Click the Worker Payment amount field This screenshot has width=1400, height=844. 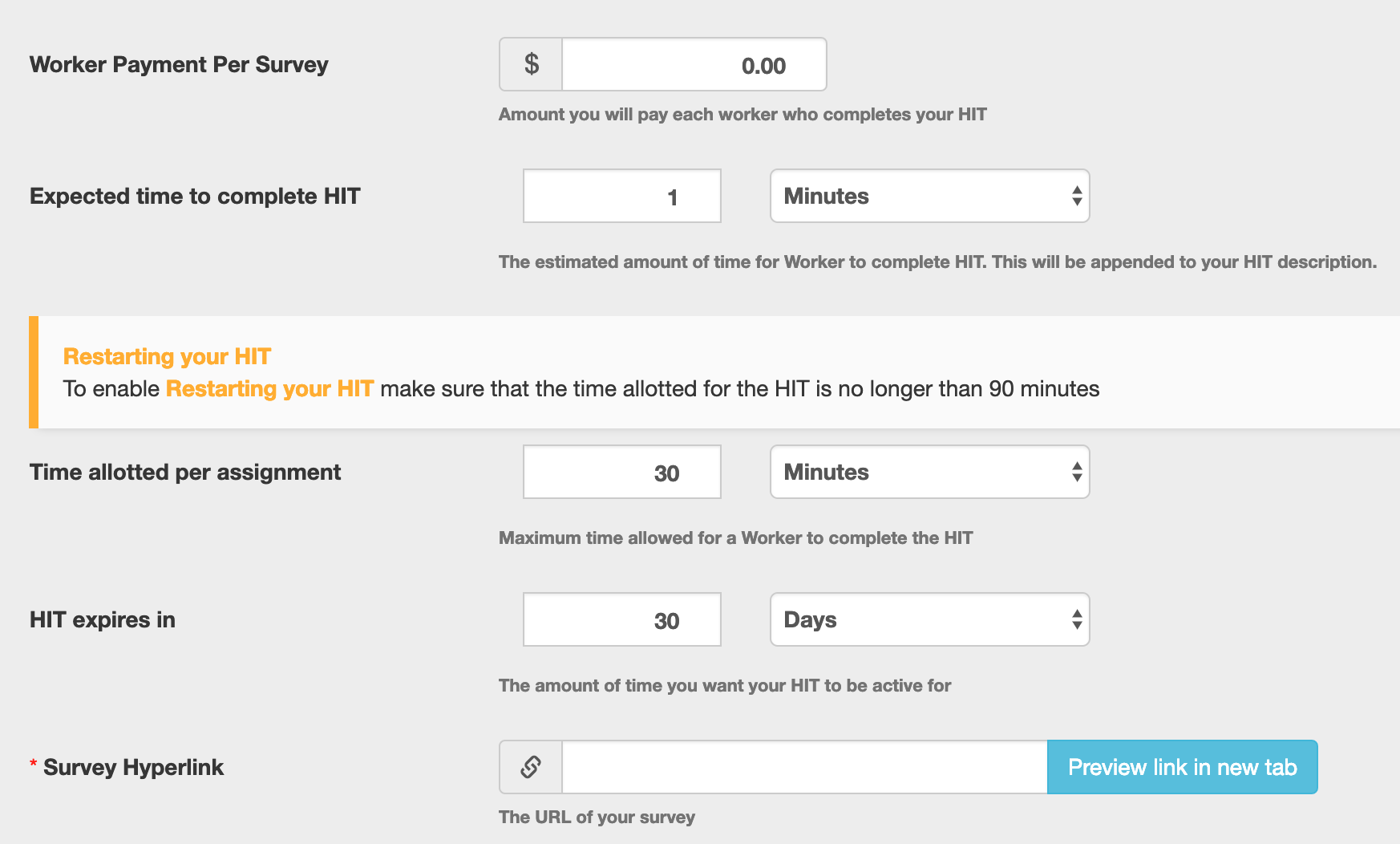coord(694,64)
